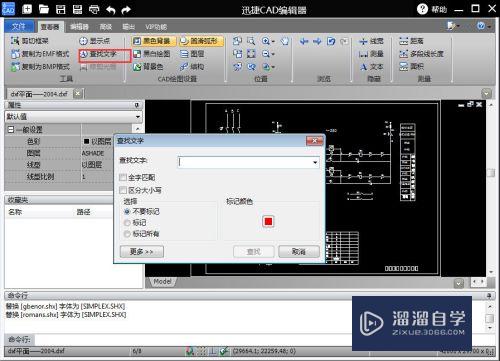Toggle Measurements (测量) hiding
This screenshot has width=500, height=361.
[371, 54]
